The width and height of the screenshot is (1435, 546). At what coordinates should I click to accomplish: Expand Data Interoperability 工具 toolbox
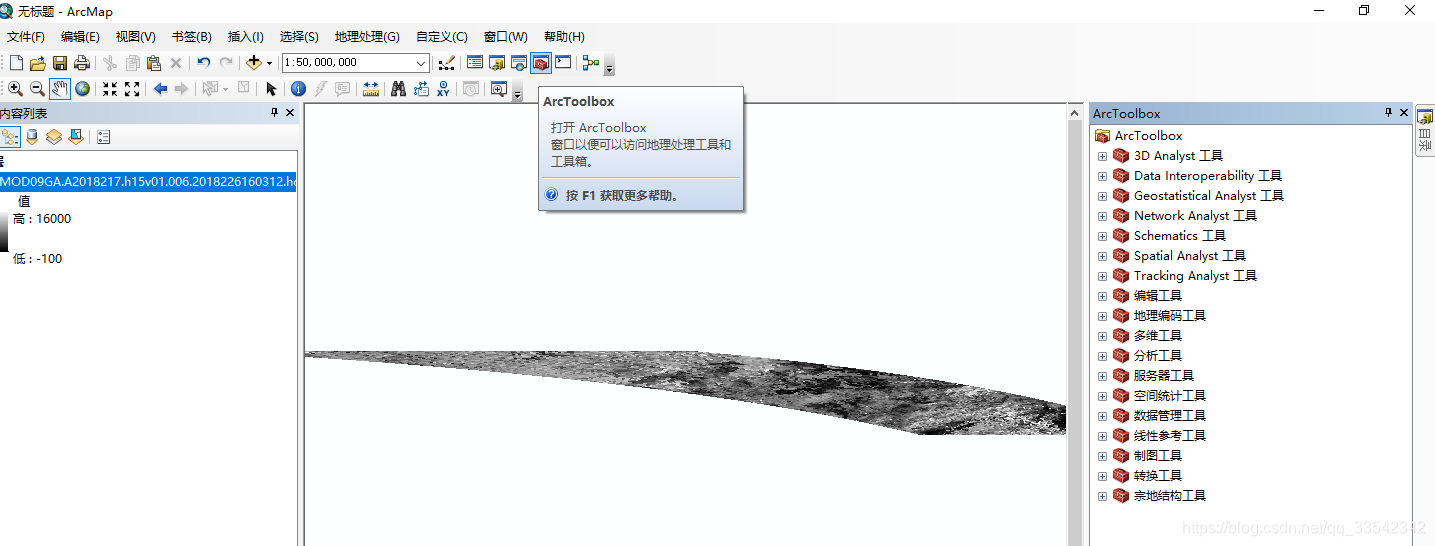click(x=1102, y=176)
